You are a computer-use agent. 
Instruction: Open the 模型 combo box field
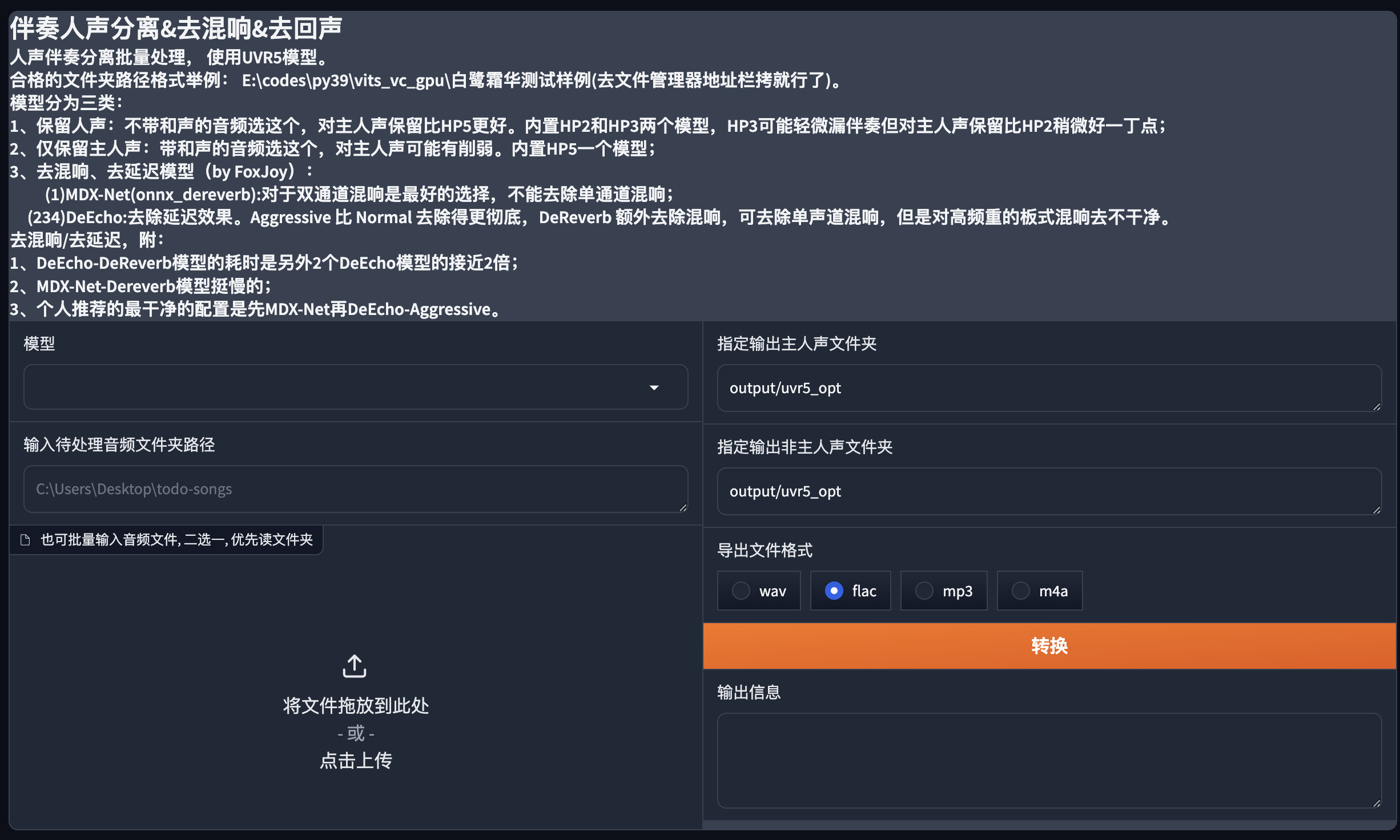(337, 387)
